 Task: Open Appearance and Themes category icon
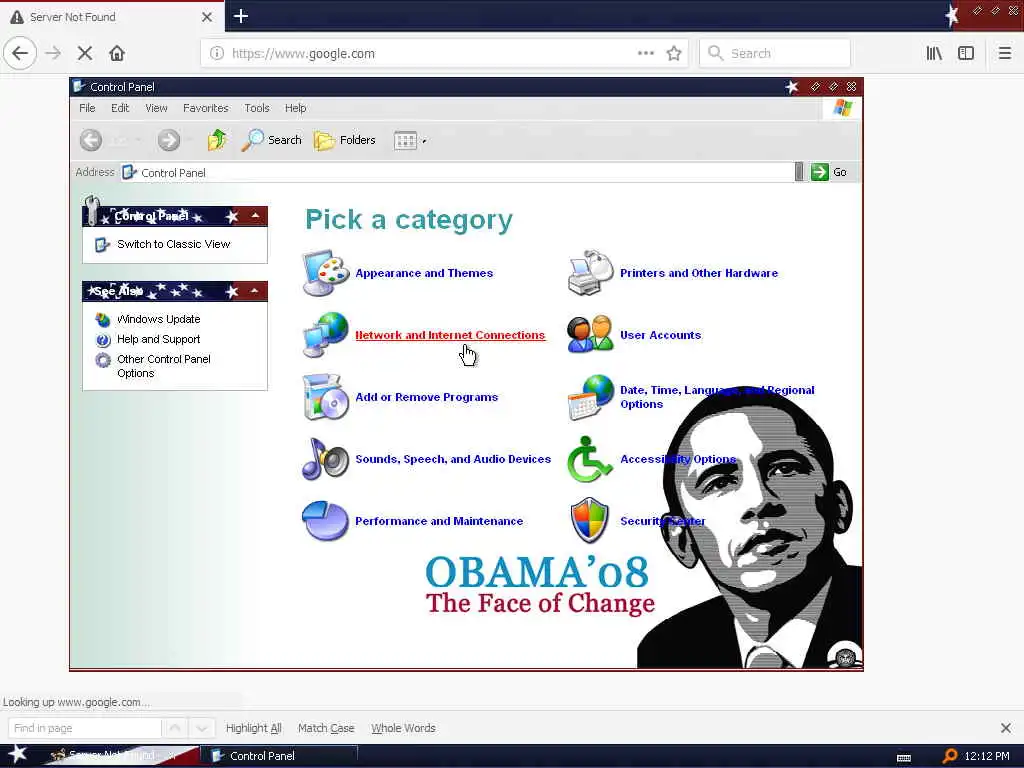click(325, 273)
